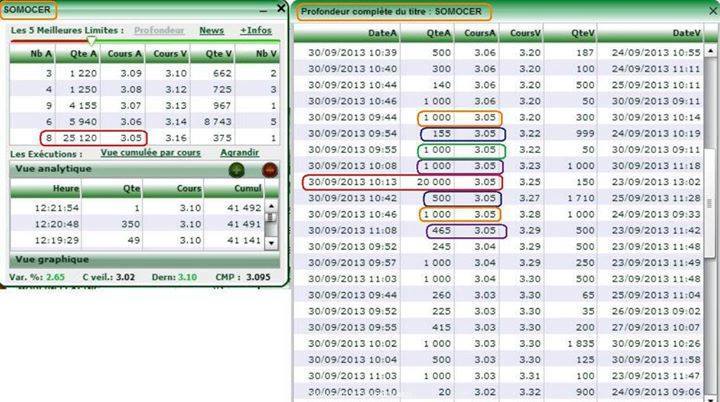Sort by the QteA column header
This screenshot has height=402, width=720.
tap(427, 33)
